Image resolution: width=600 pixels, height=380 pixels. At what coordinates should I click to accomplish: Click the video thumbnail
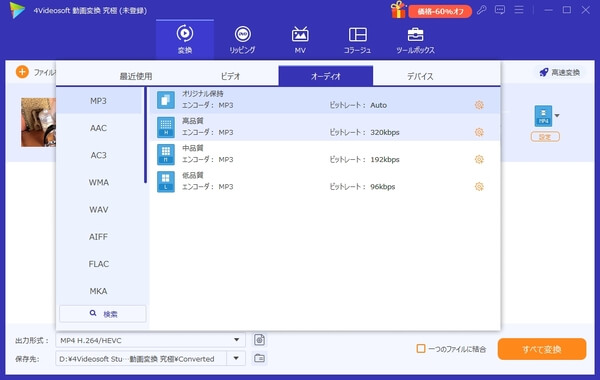coord(38,122)
